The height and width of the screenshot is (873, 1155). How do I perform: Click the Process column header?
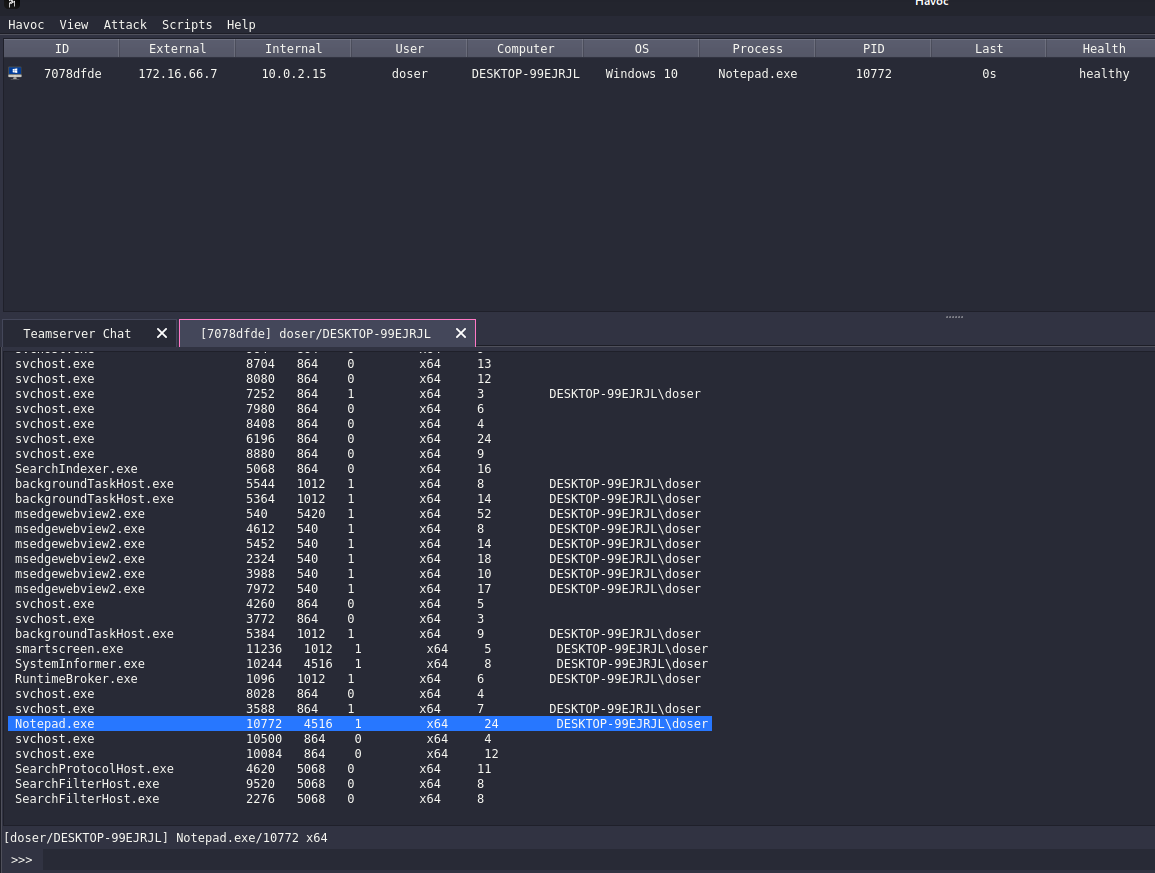pyautogui.click(x=757, y=49)
